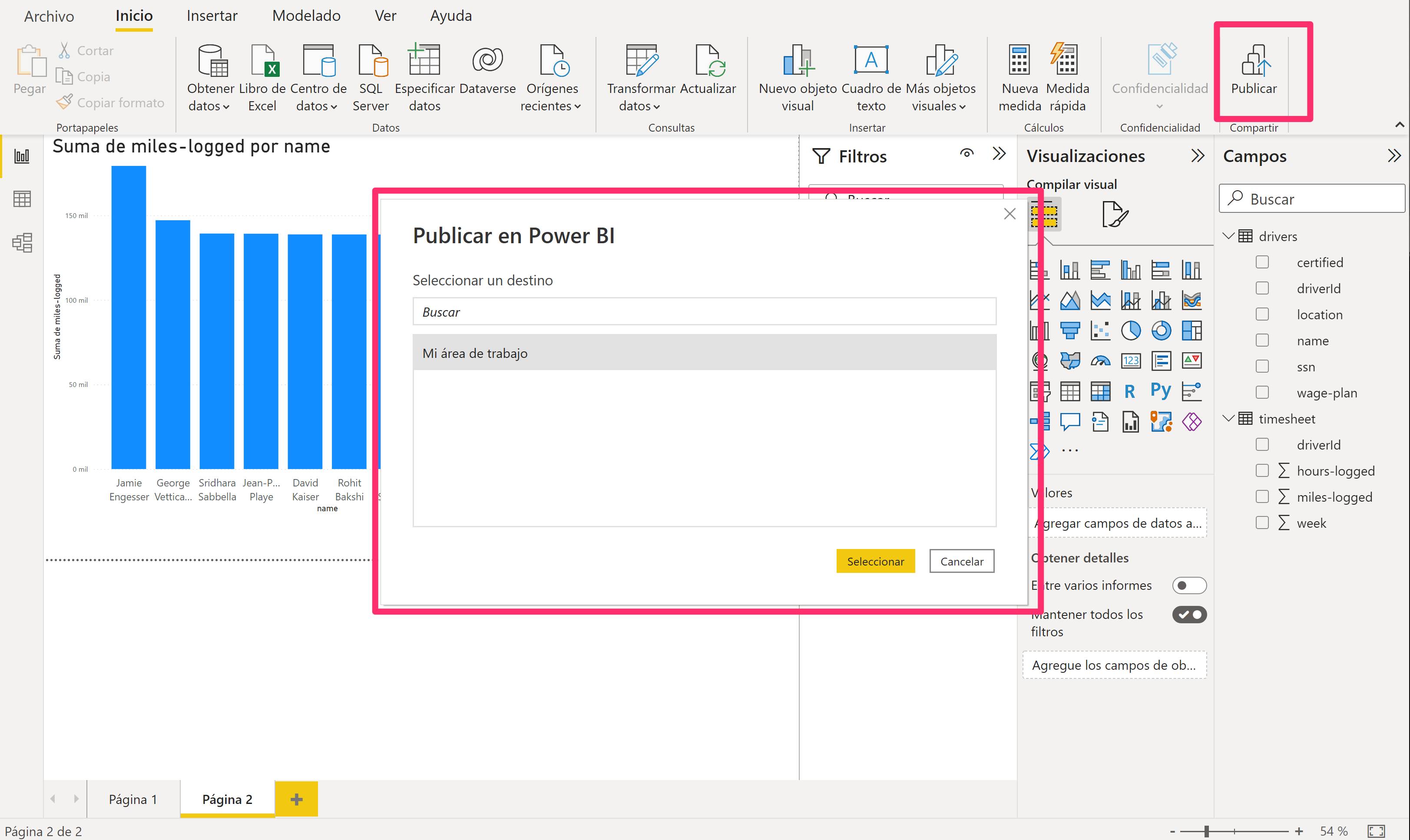Select the scatter chart visualization
This screenshot has width=1410, height=840.
(1100, 331)
